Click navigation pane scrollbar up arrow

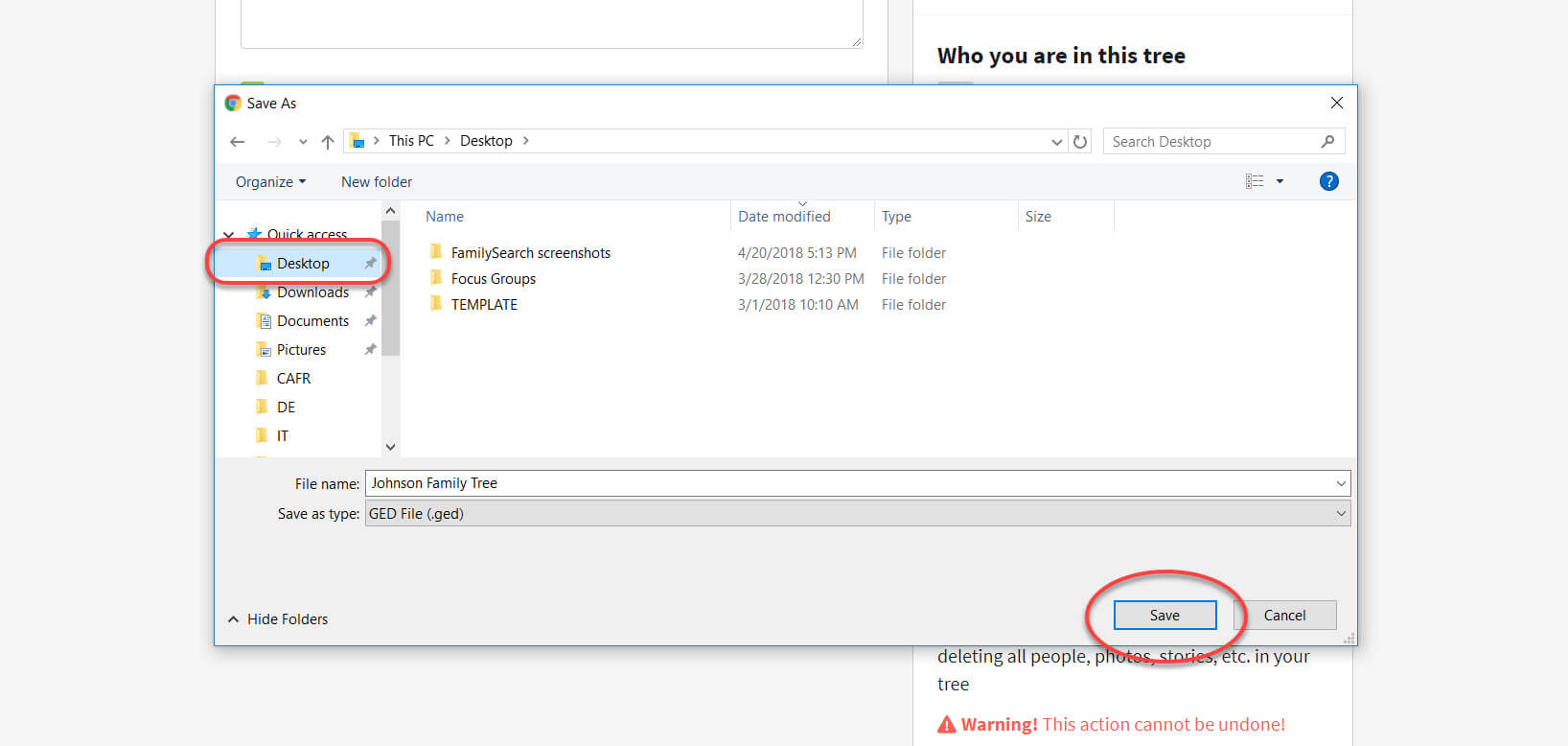390,211
